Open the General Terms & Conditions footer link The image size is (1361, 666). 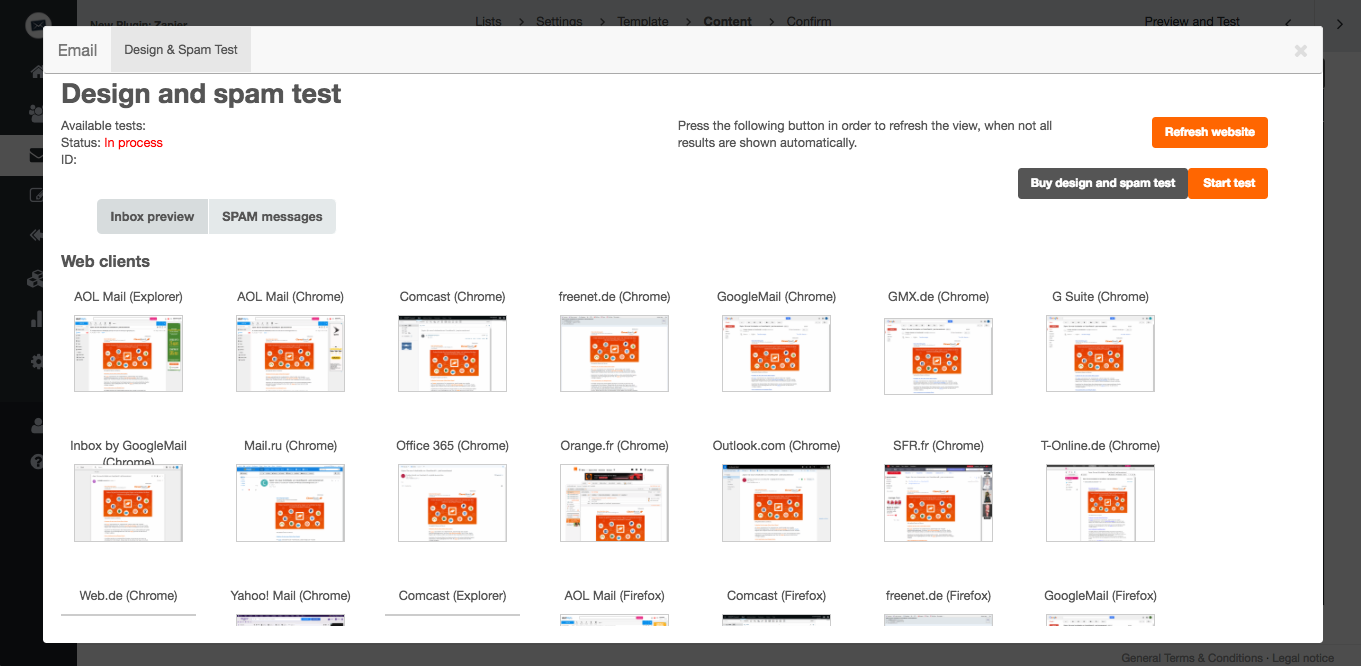[x=1192, y=658]
